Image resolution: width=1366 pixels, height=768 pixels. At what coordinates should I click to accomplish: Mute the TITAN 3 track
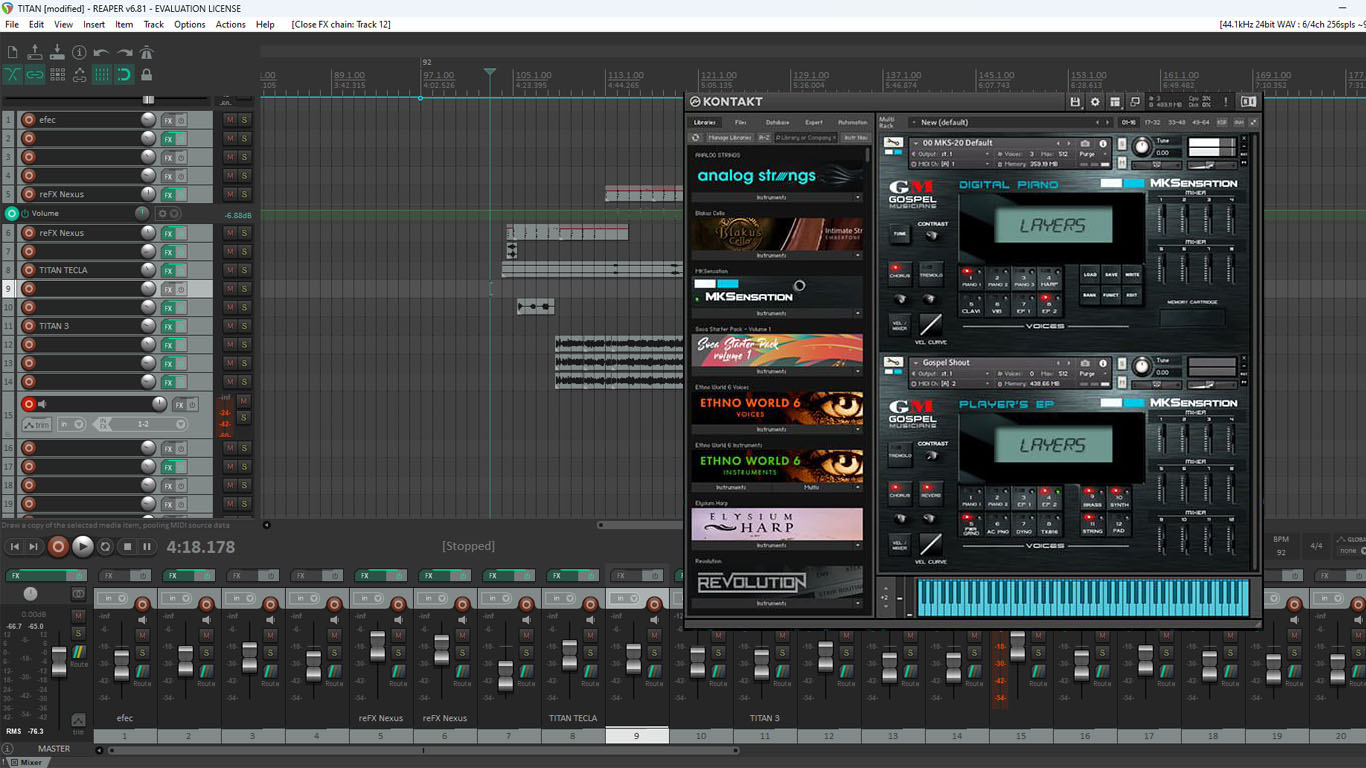(x=230, y=326)
